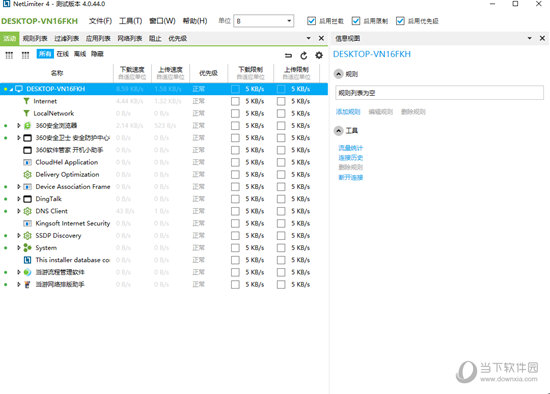Select the hidden filter button
The image size is (550, 394).
click(97, 54)
